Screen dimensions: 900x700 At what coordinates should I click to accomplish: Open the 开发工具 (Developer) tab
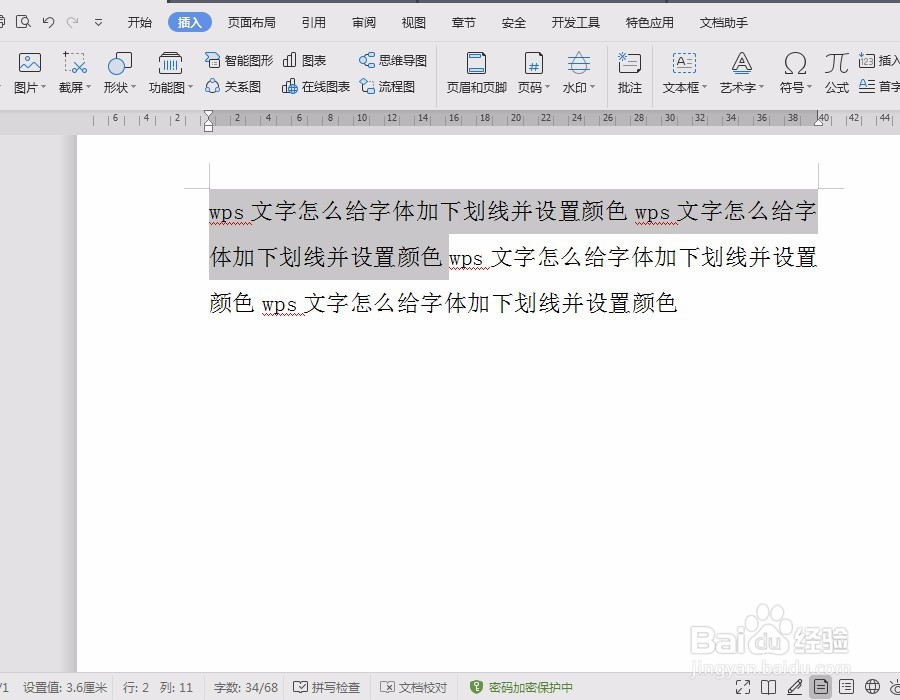point(575,22)
